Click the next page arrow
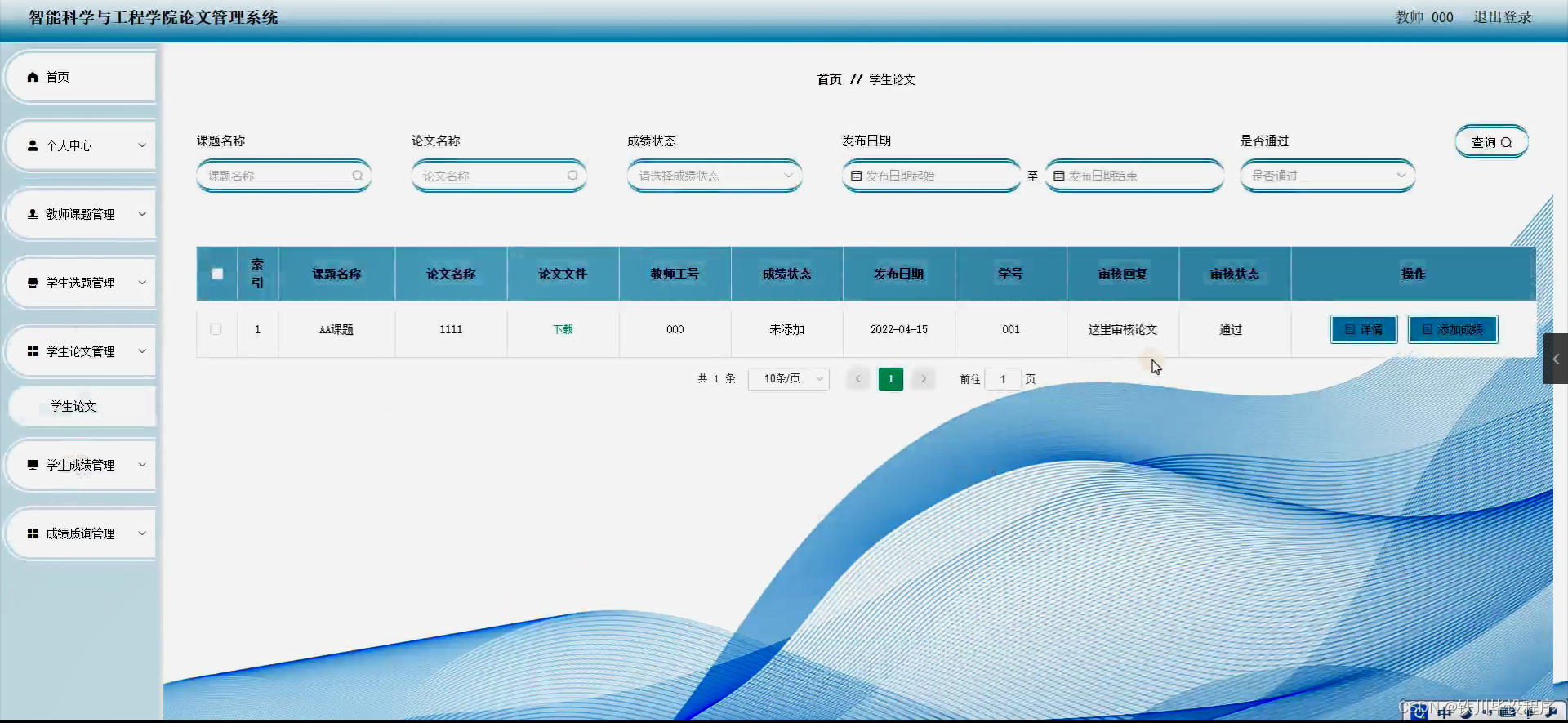The image size is (1568, 723). point(924,379)
